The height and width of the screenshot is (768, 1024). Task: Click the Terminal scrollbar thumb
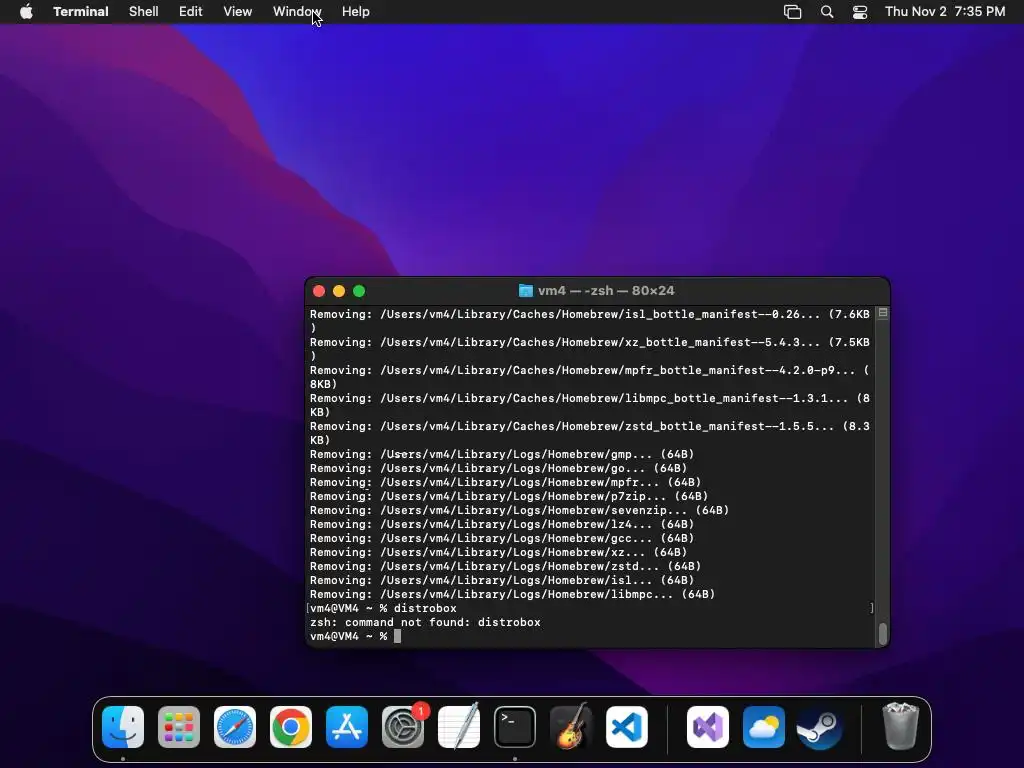(883, 633)
